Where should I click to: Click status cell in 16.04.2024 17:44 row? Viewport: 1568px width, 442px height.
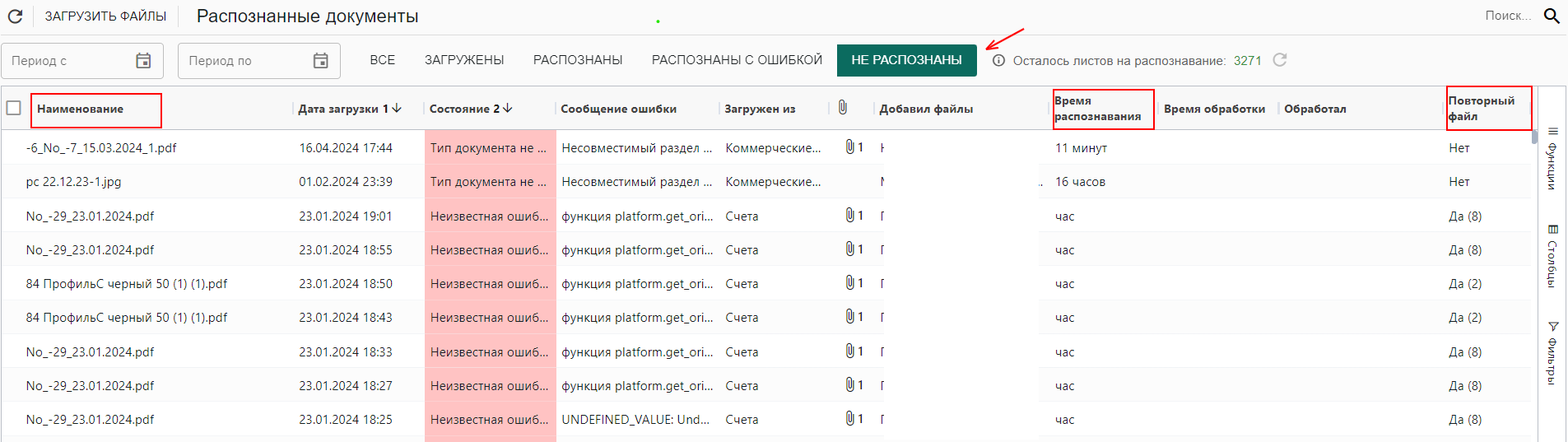point(491,148)
